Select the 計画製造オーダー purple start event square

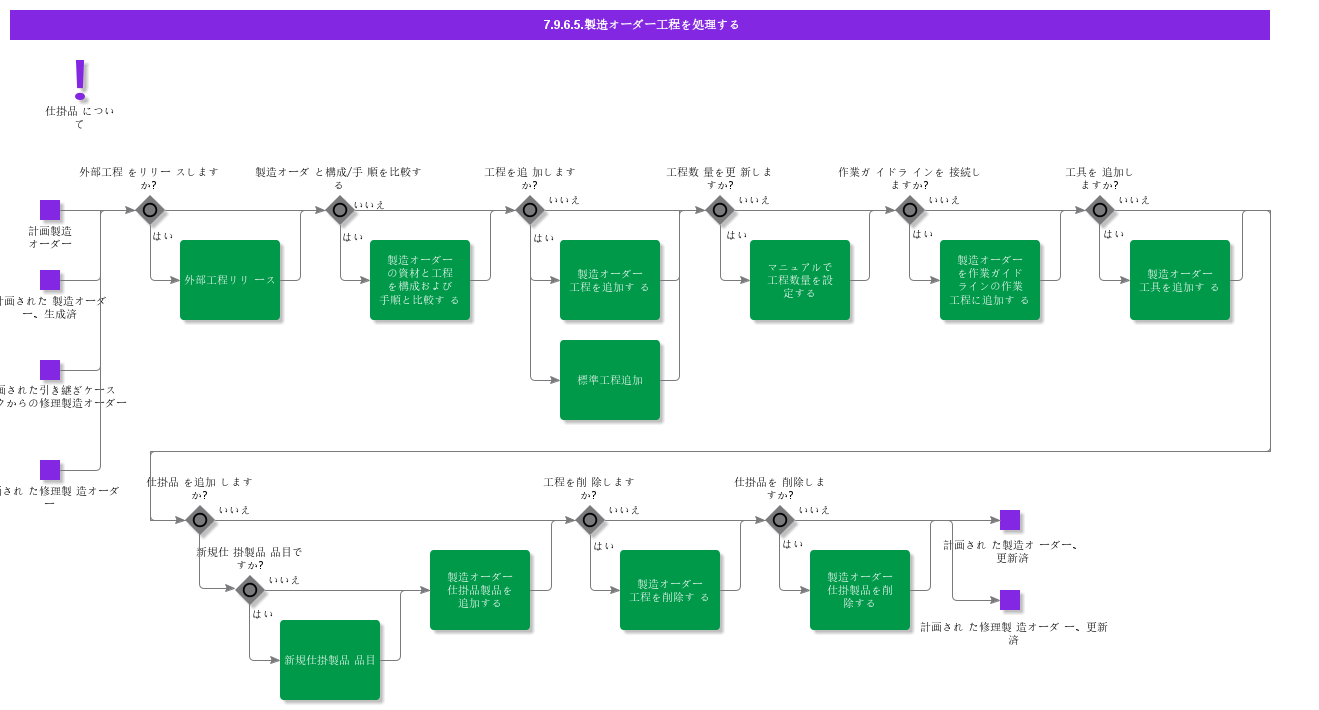[x=50, y=210]
